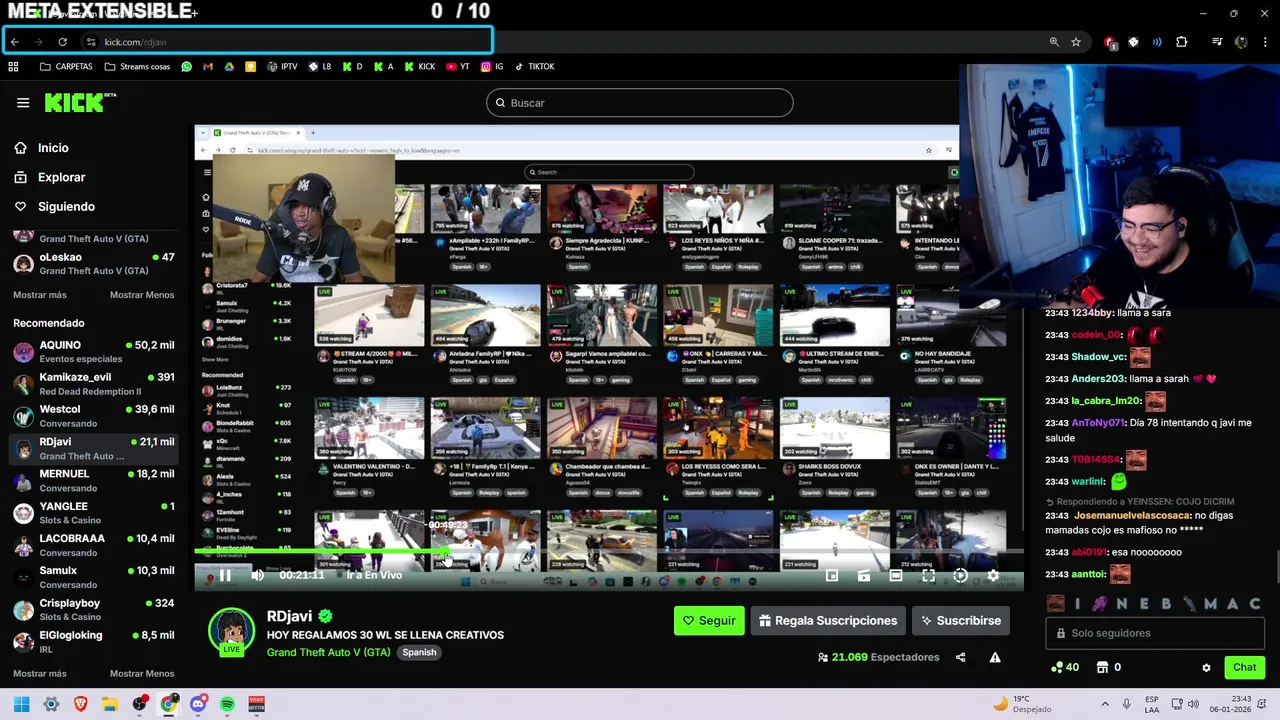Open the channel points balance showing 40
The width and height of the screenshot is (1280, 720).
tap(1064, 667)
